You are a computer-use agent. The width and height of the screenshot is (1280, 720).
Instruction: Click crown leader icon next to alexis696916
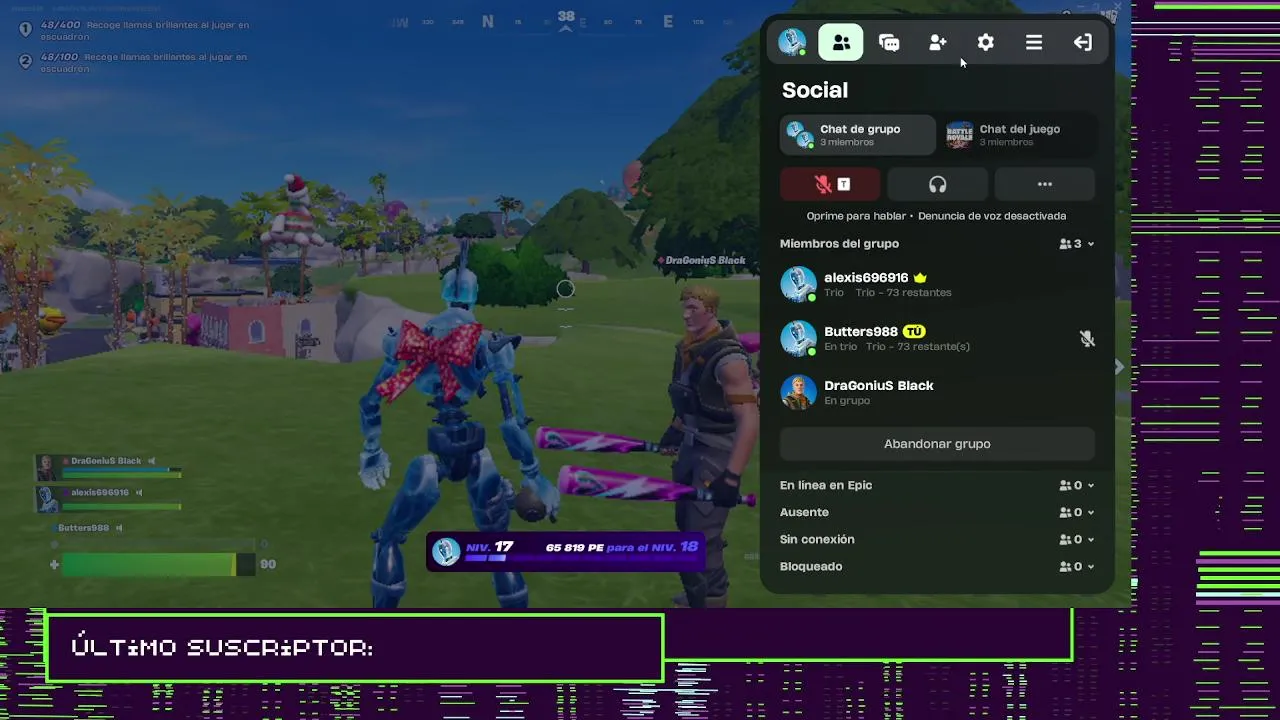[920, 278]
